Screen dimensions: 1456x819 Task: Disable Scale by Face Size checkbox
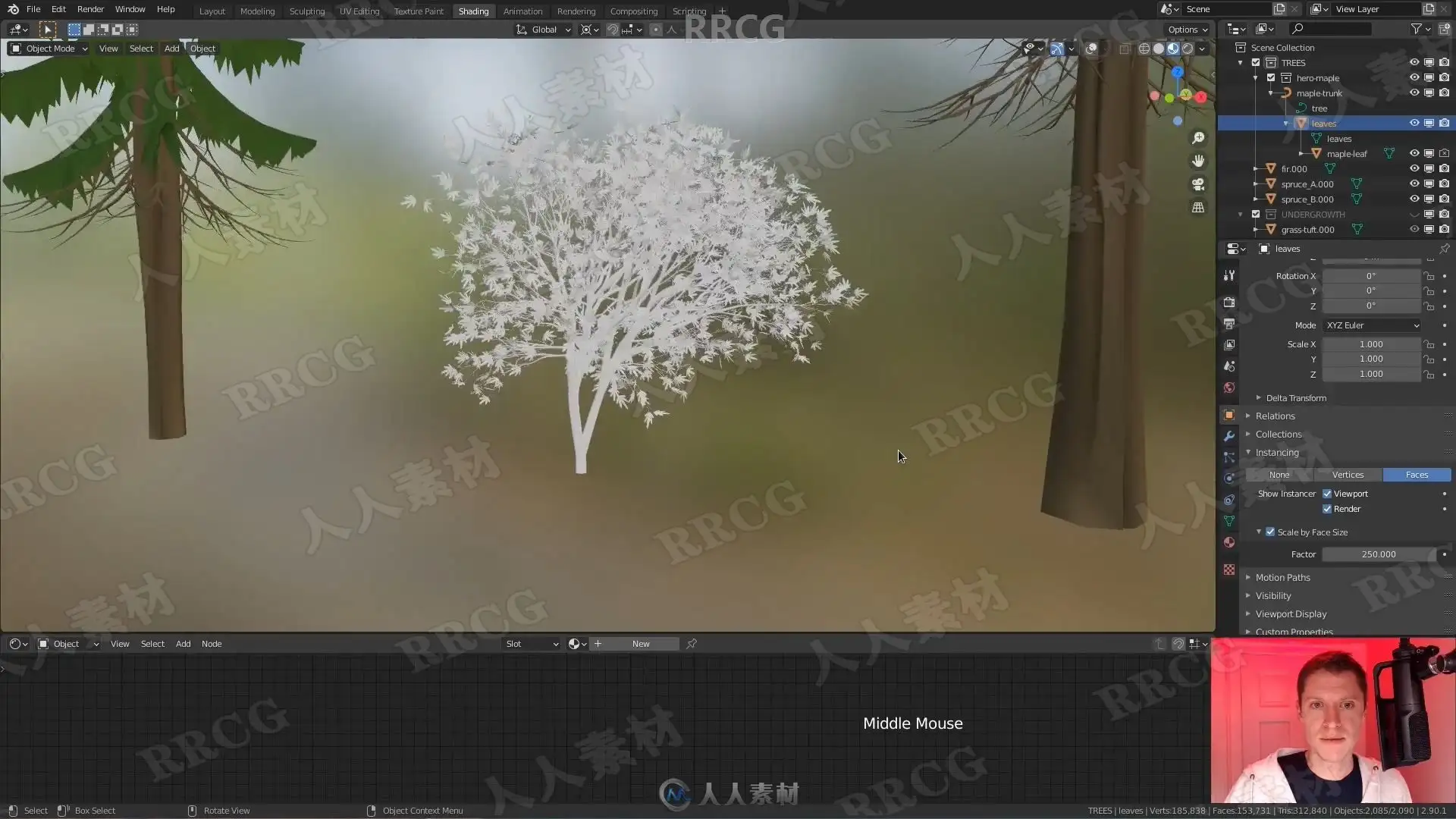point(1270,532)
